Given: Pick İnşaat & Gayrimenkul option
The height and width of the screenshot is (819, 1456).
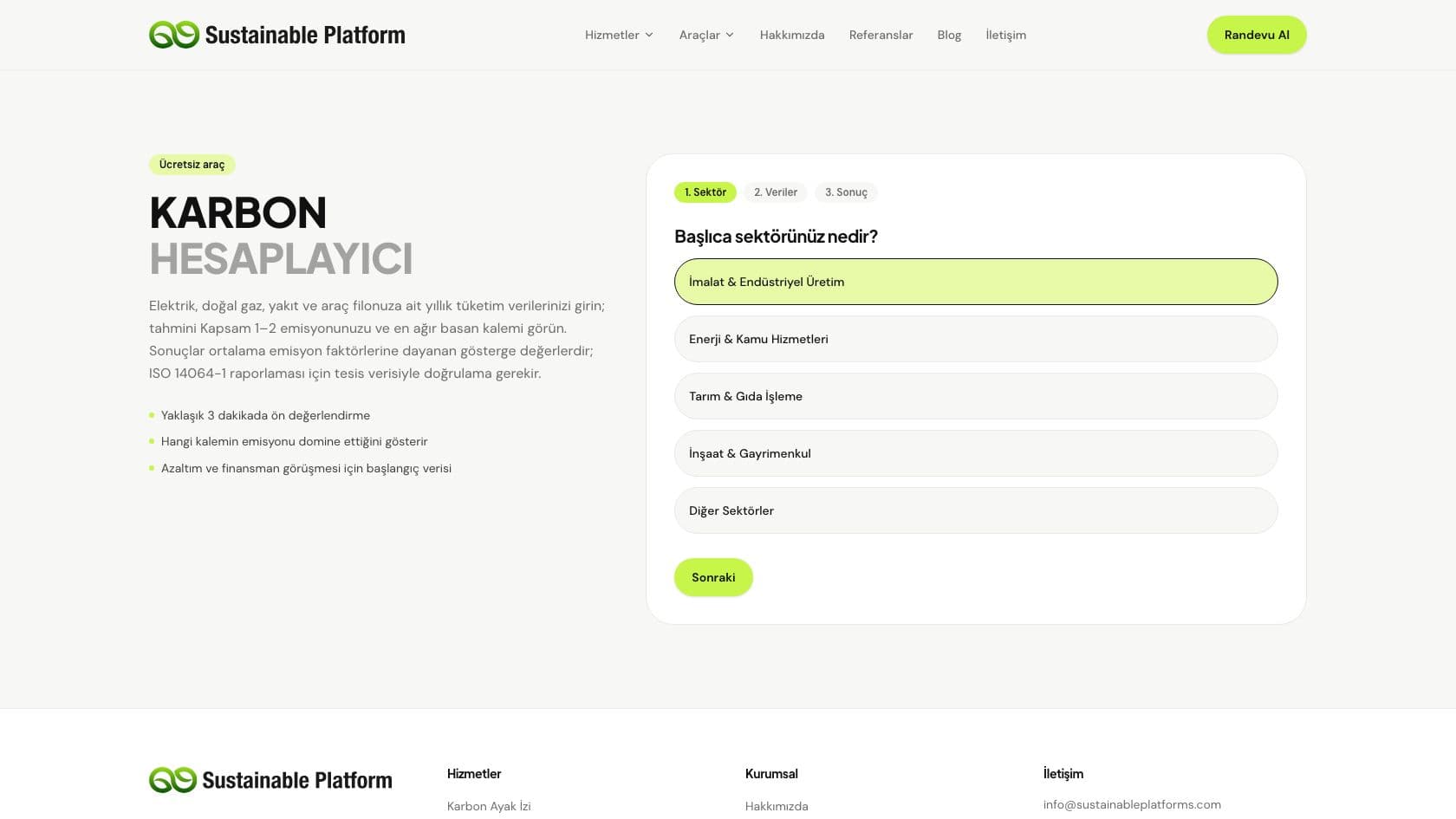Looking at the screenshot, I should click(x=976, y=453).
